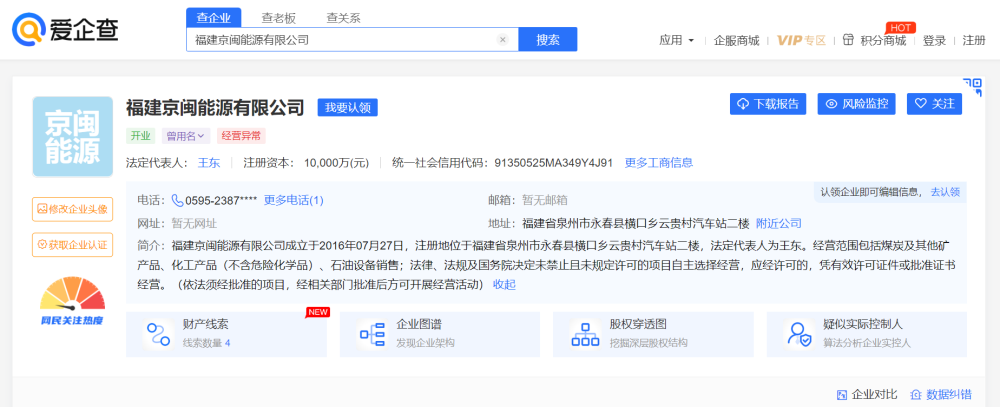Image resolution: width=1000 pixels, height=407 pixels.
Task: Click 获取企业认证 button
Action: tap(73, 244)
